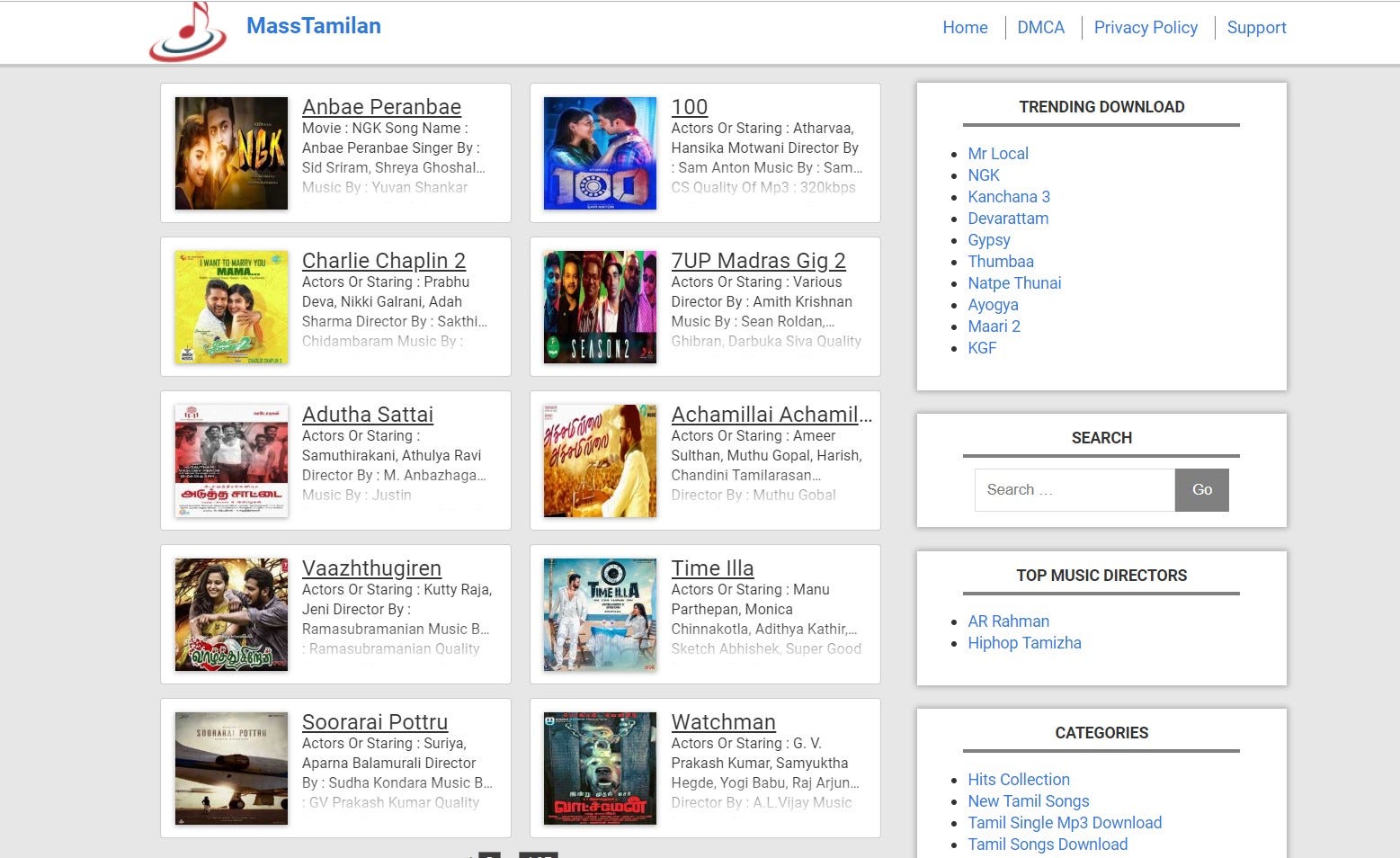
Task: Click the MassTamilan music note logo
Action: (188, 31)
